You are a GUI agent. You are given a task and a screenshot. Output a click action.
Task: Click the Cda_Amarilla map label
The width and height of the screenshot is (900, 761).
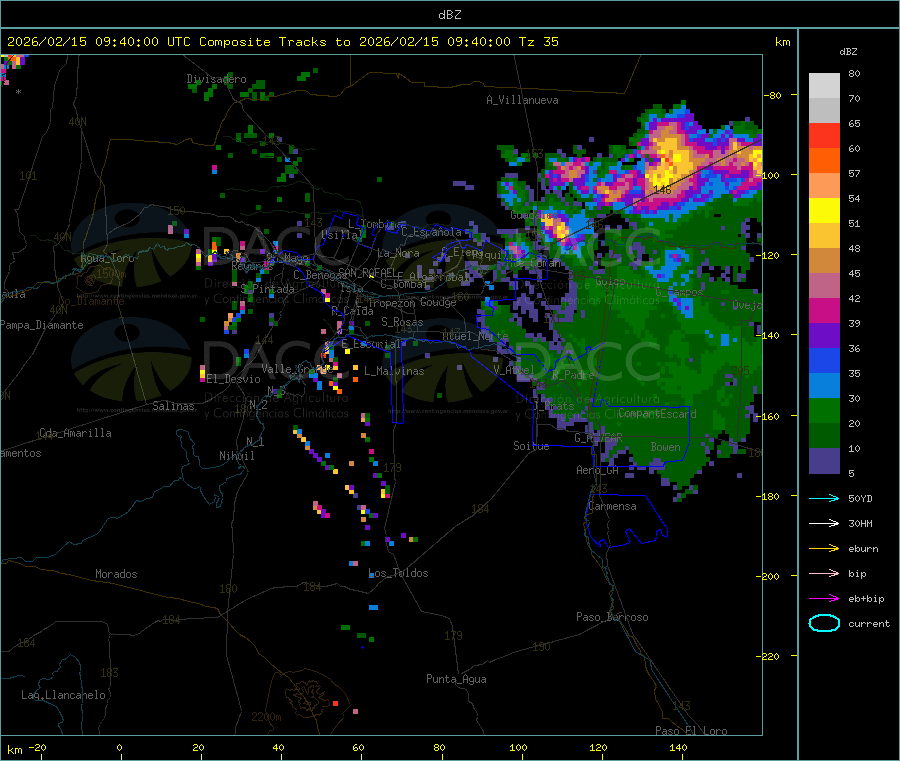[75, 433]
